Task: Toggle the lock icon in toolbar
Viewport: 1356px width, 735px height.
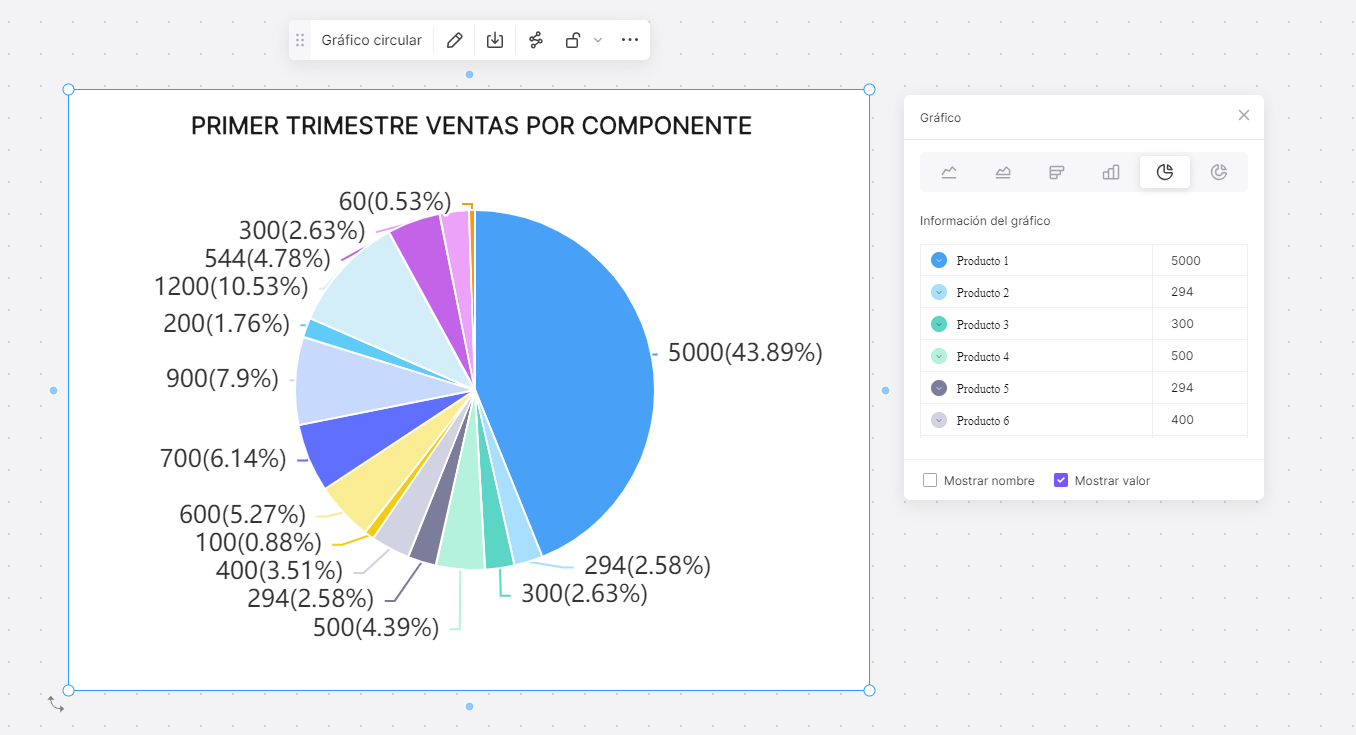Action: coord(572,40)
